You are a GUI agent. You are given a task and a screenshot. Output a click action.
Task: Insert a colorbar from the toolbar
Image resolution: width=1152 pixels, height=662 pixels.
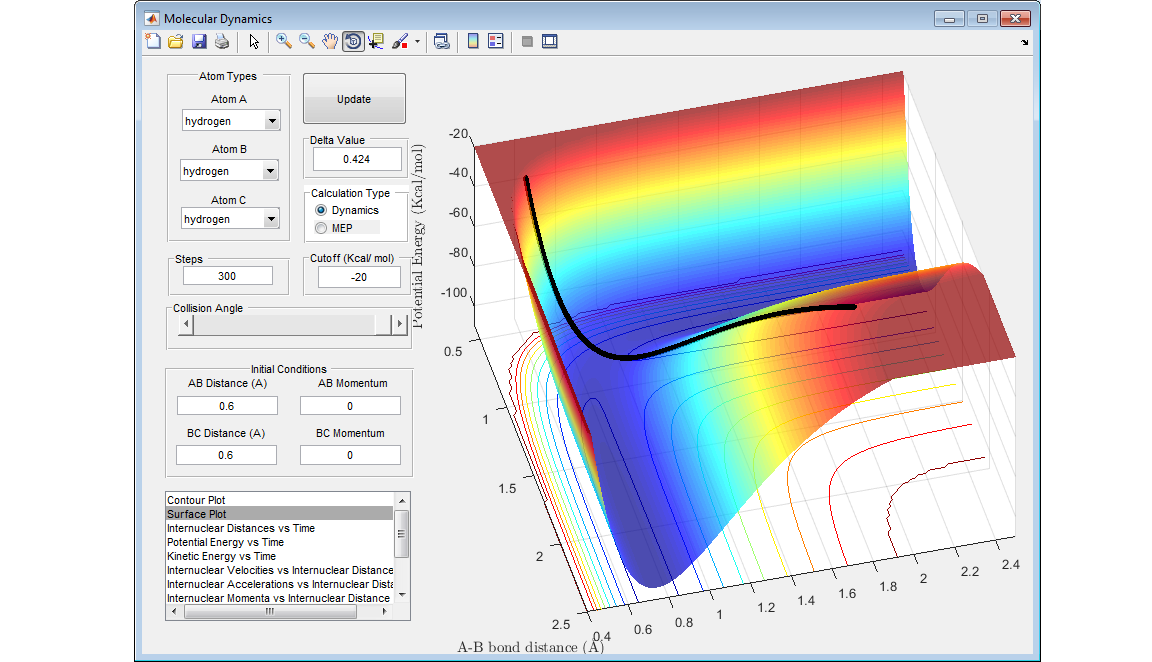click(473, 41)
